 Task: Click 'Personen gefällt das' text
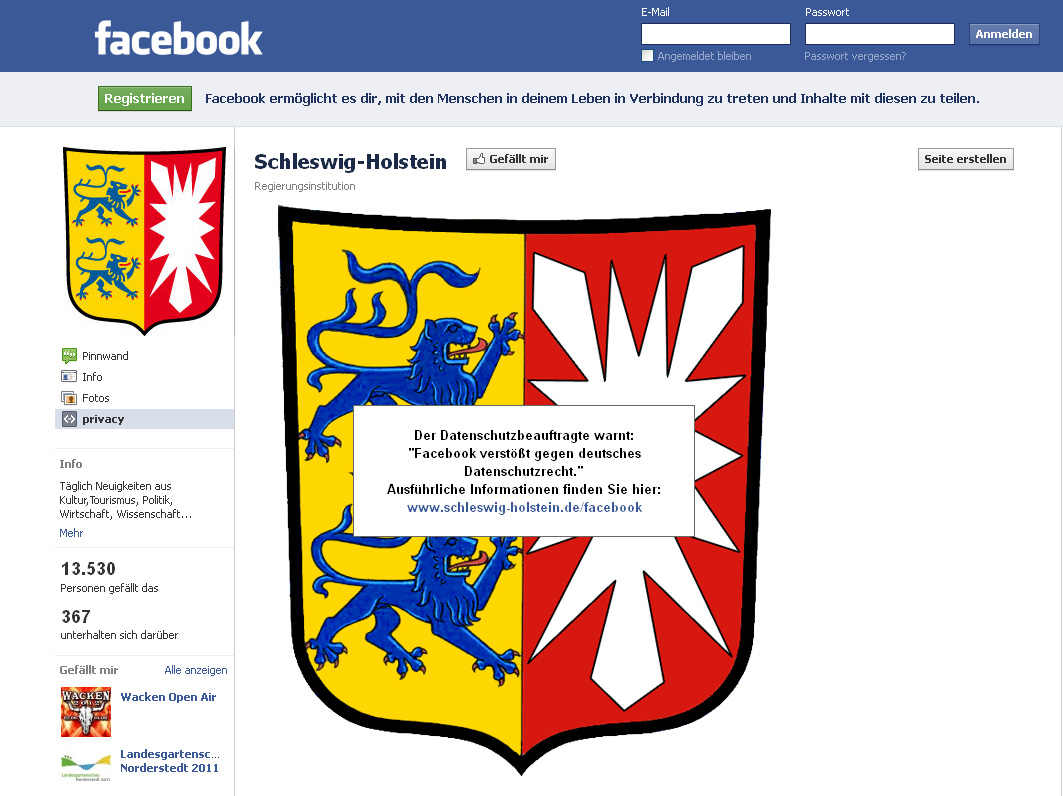coord(109,588)
